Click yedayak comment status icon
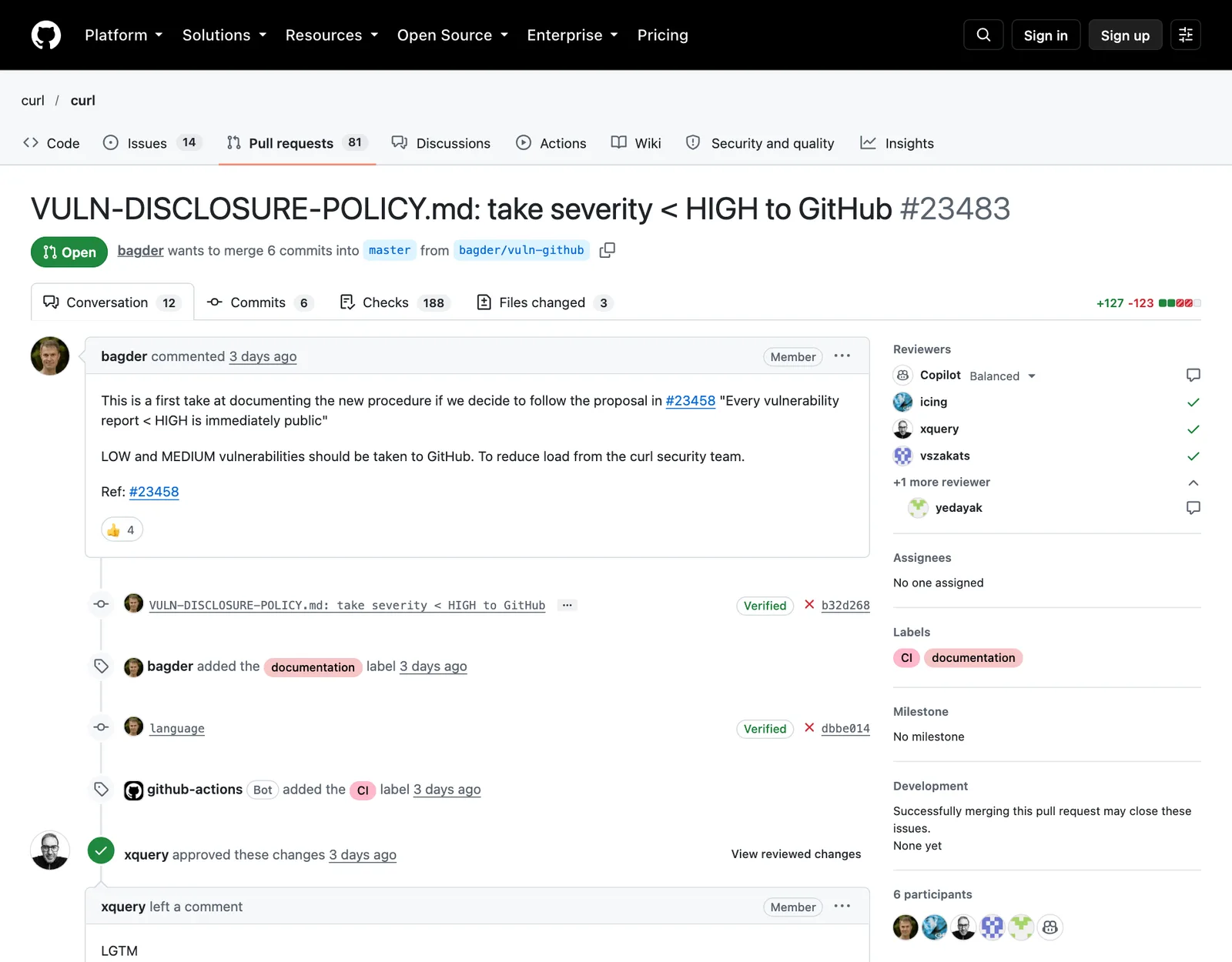This screenshot has width=1232, height=962. point(1193,508)
